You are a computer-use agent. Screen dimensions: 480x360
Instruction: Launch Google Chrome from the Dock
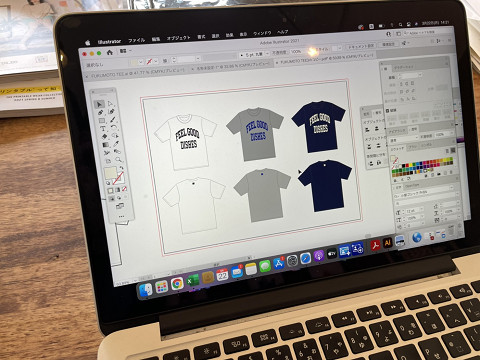177,283
